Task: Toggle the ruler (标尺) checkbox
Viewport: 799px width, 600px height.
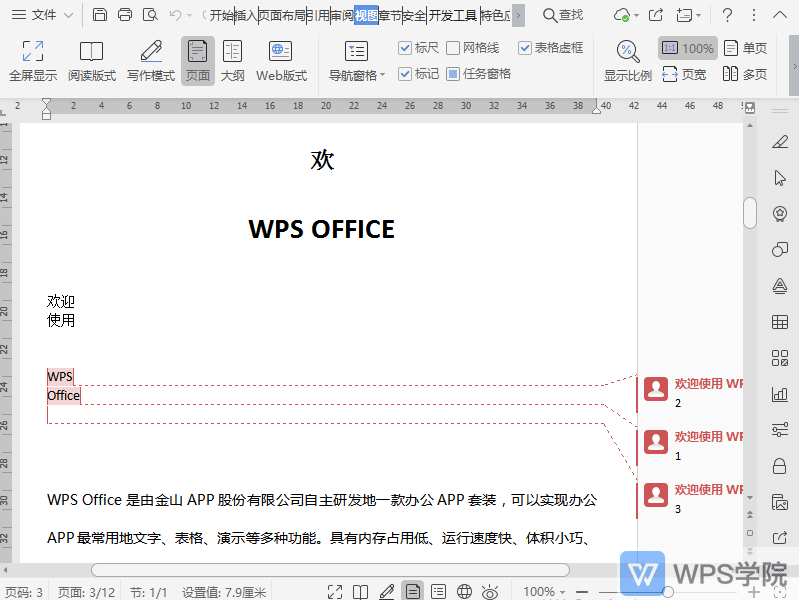Action: tap(405, 48)
